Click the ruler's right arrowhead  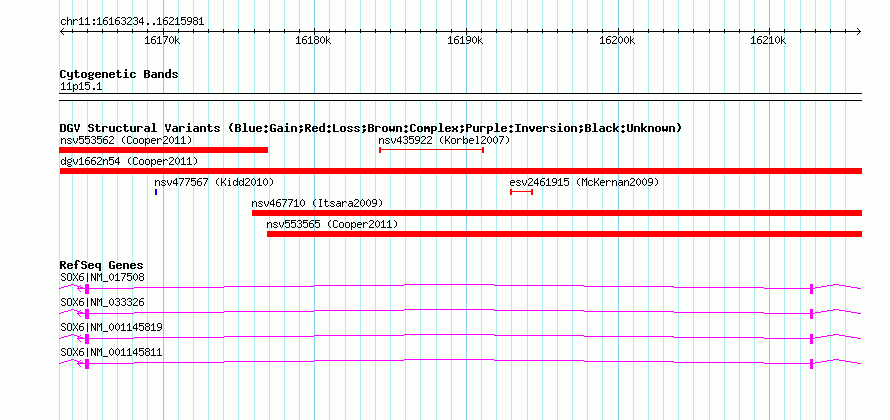[859, 31]
